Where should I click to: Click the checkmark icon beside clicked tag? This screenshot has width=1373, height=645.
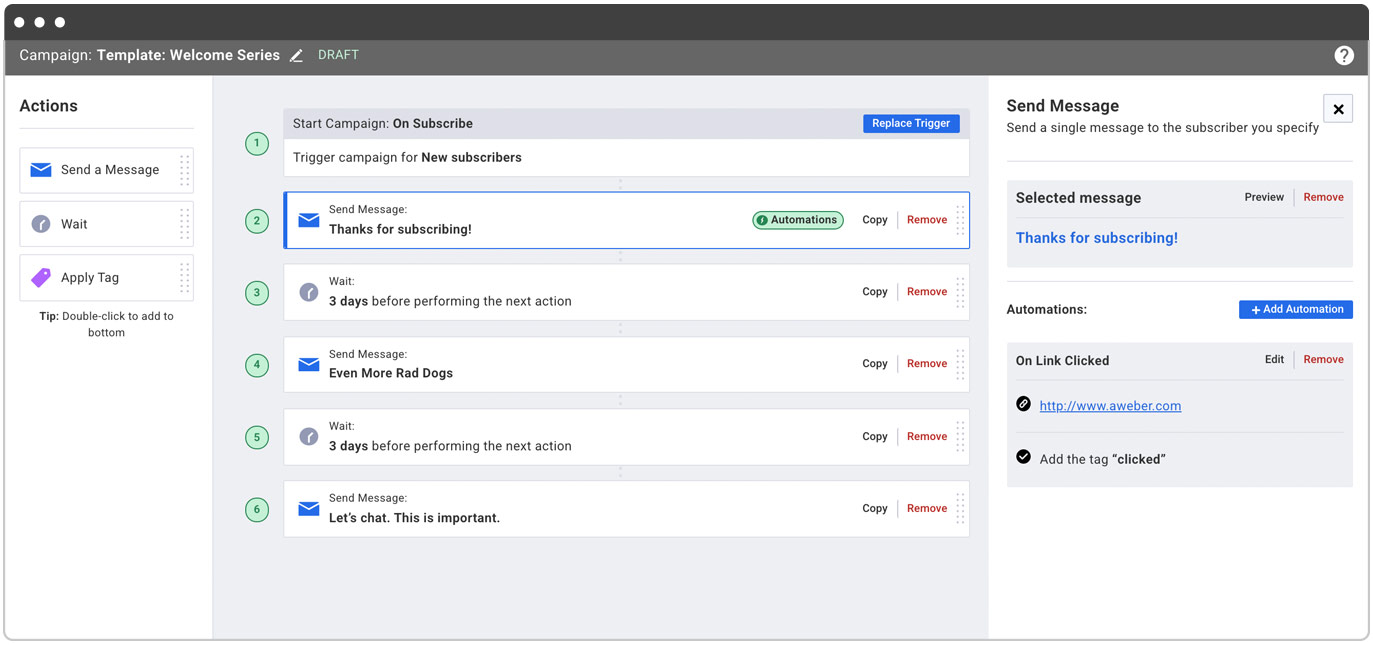tap(1023, 456)
